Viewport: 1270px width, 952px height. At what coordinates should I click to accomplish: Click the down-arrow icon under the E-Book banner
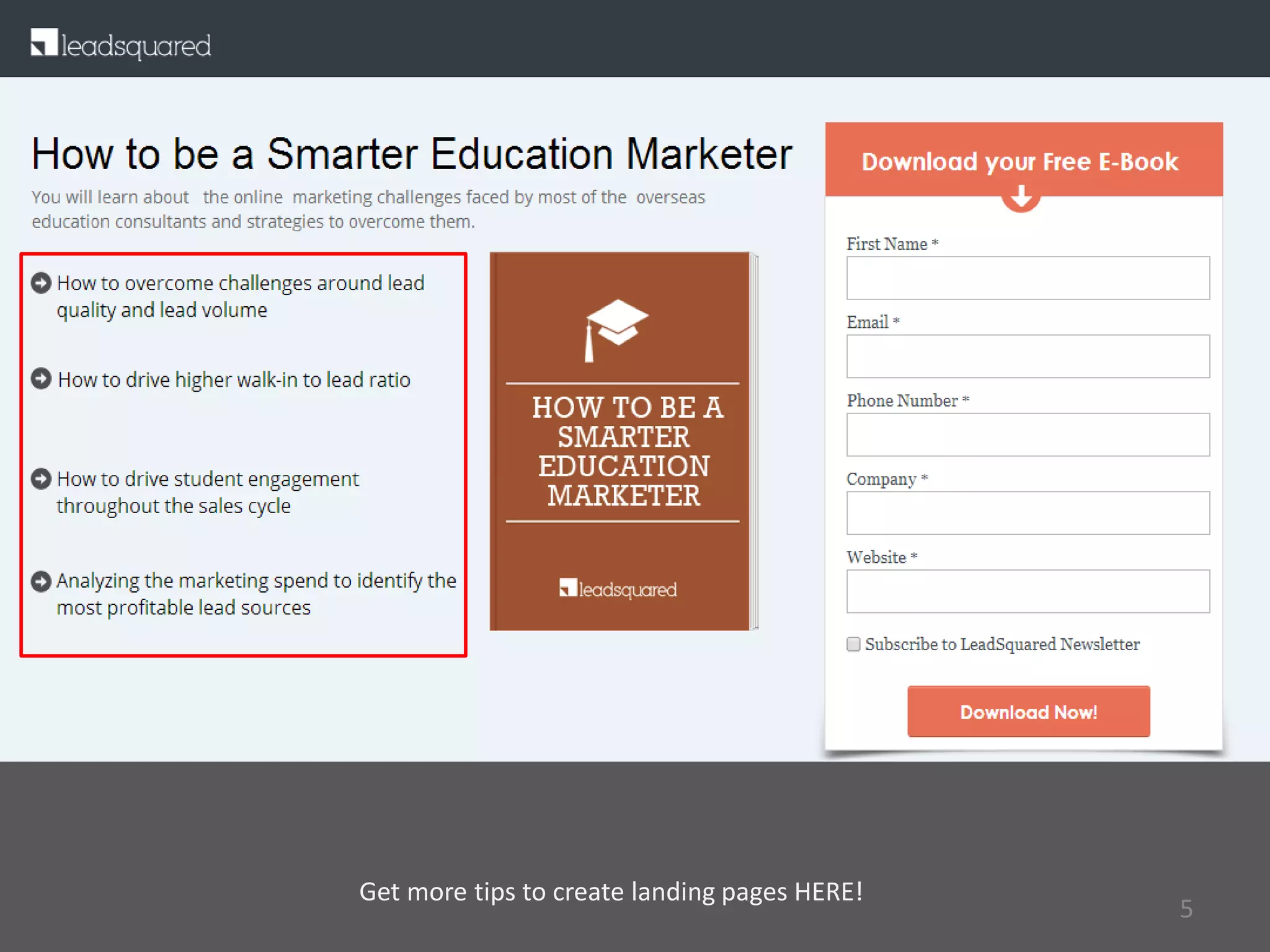pyautogui.click(x=1021, y=197)
